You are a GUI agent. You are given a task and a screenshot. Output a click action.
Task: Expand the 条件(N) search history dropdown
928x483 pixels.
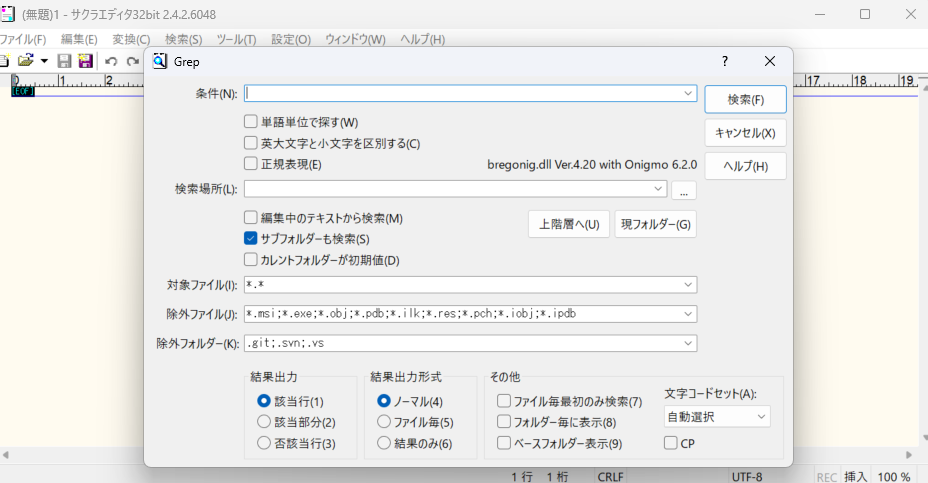pyautogui.click(x=688, y=93)
